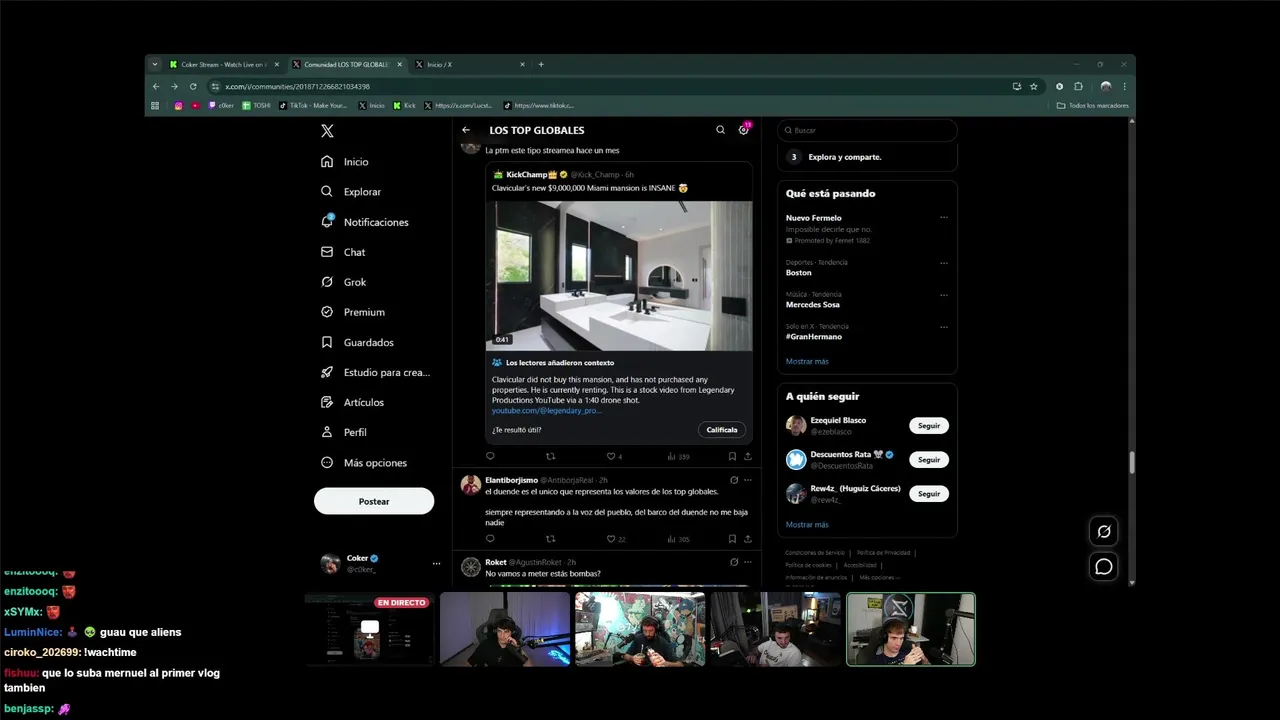
Task: Focus the Buscar search field
Action: pos(867,130)
